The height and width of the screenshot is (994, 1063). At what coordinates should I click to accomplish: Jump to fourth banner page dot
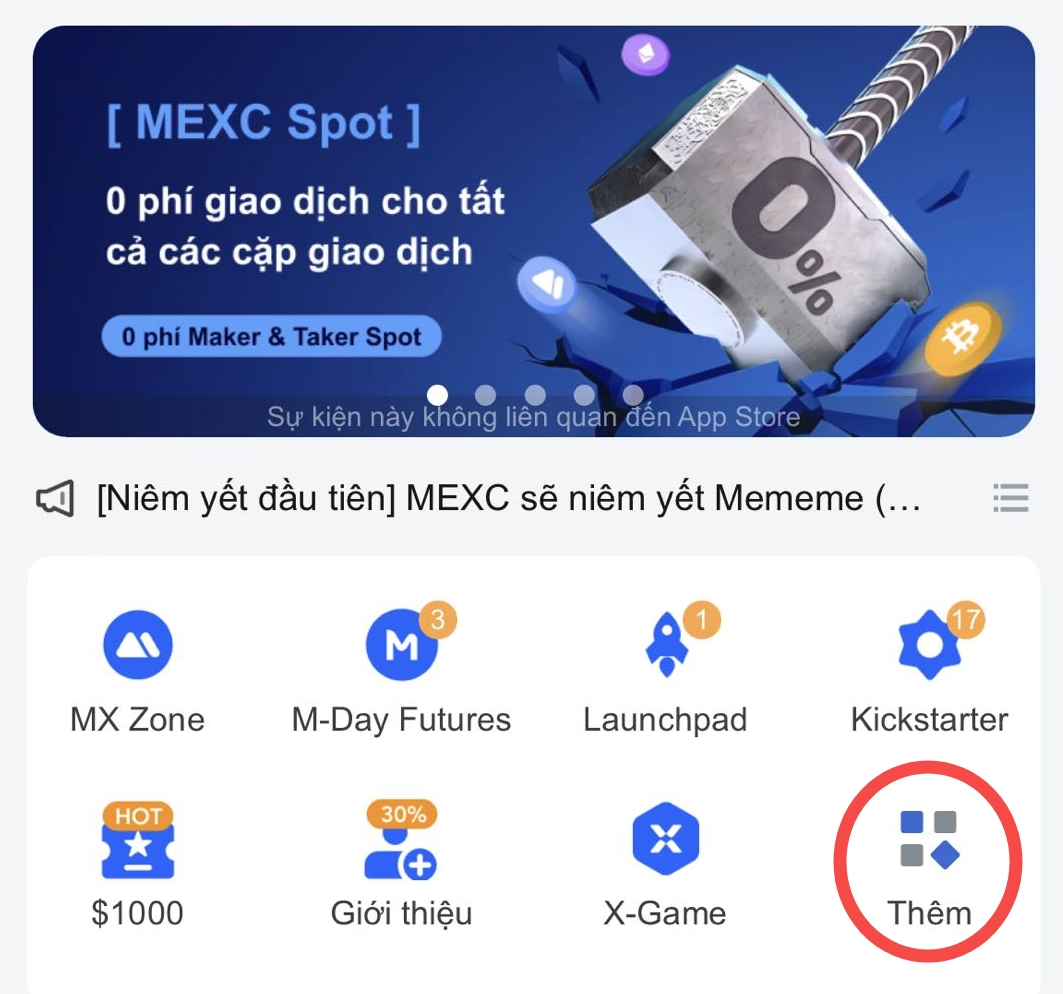tap(584, 394)
